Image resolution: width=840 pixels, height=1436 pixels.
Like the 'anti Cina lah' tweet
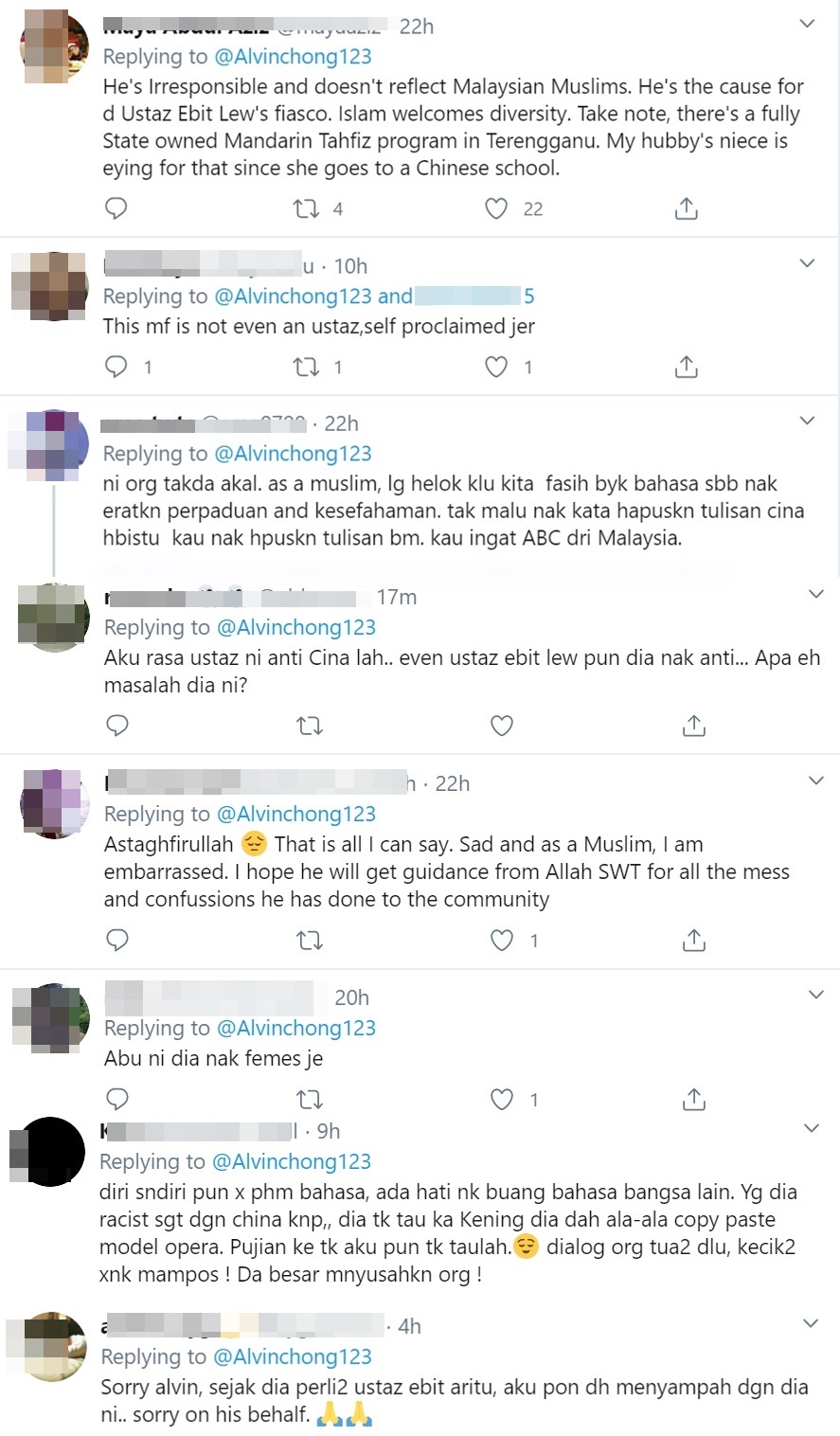point(501,726)
